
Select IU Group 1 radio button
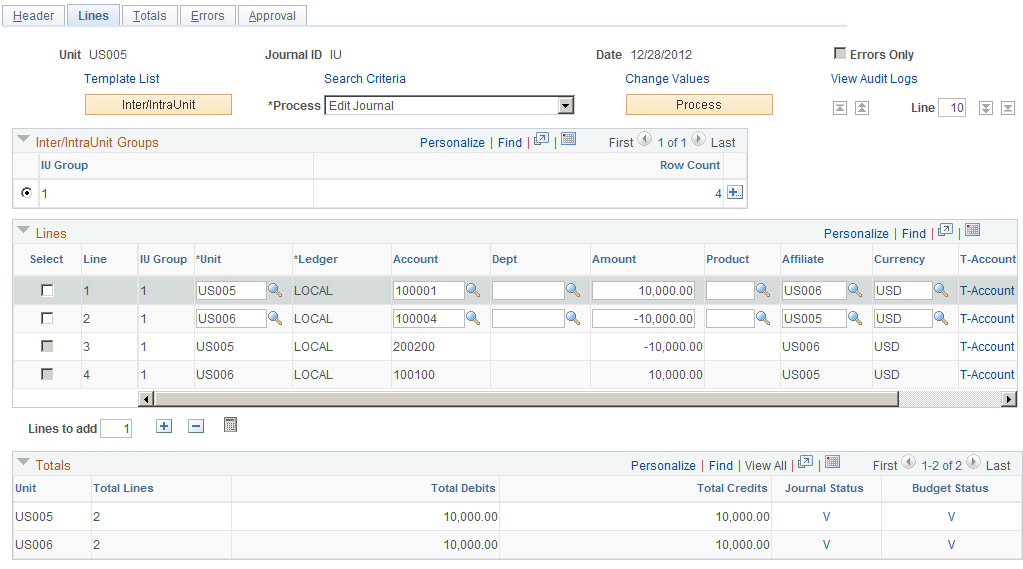tap(26, 192)
